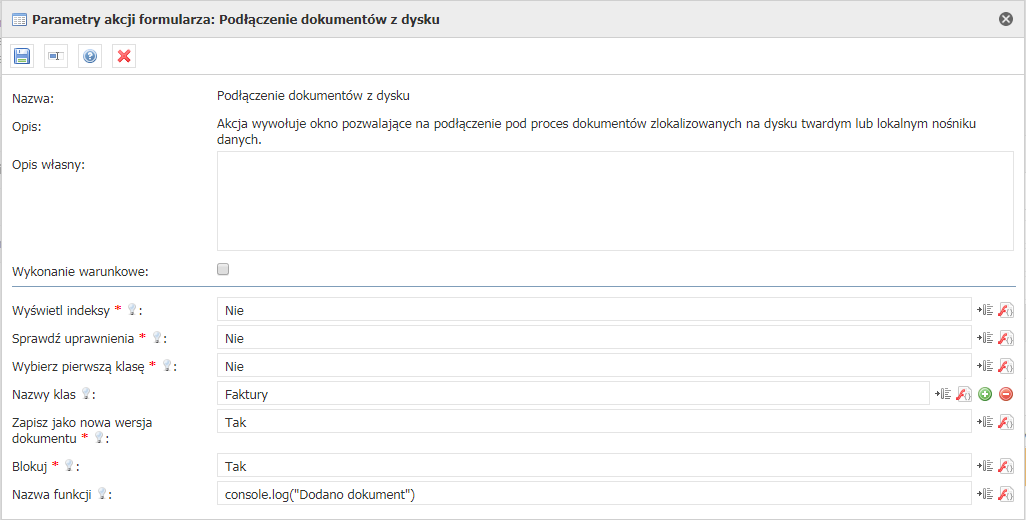Remove the Faktury class with the red minus icon
The height and width of the screenshot is (520, 1026).
(1006, 394)
